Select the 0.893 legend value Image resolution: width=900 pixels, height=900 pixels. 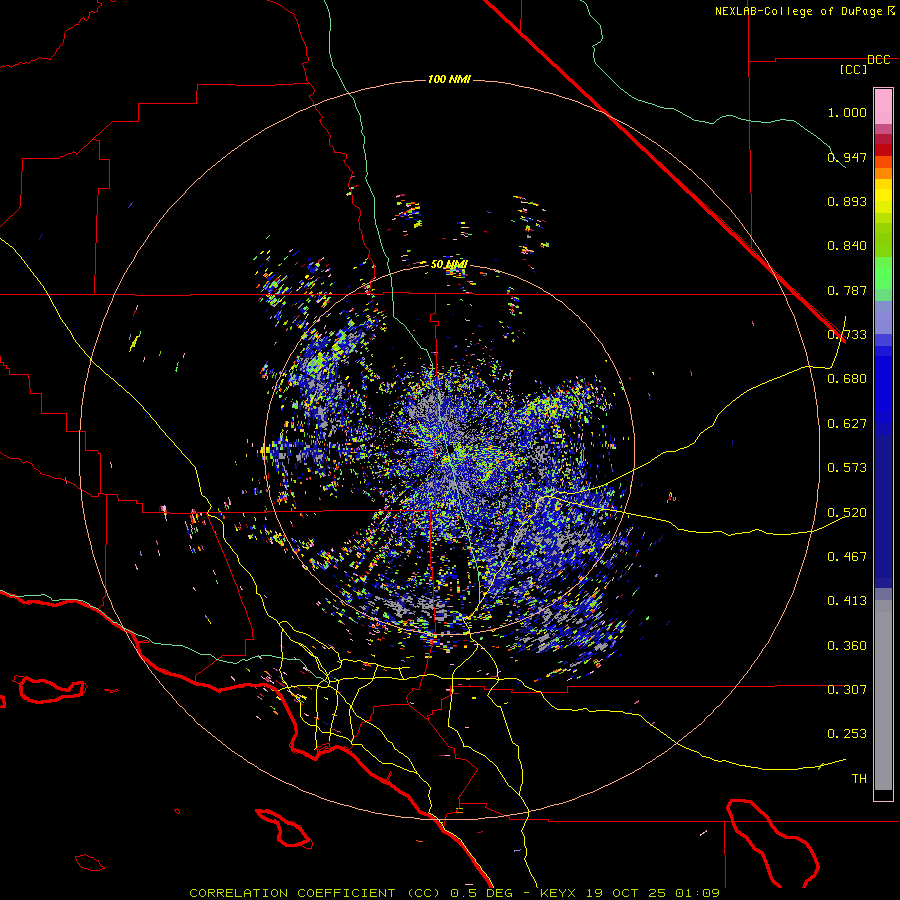(x=847, y=201)
